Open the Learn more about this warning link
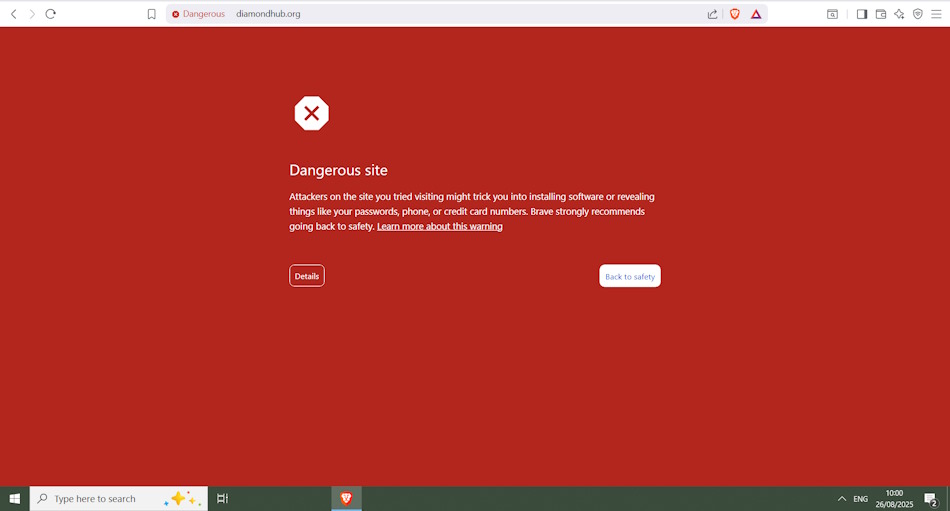The image size is (950, 511). pyautogui.click(x=439, y=227)
